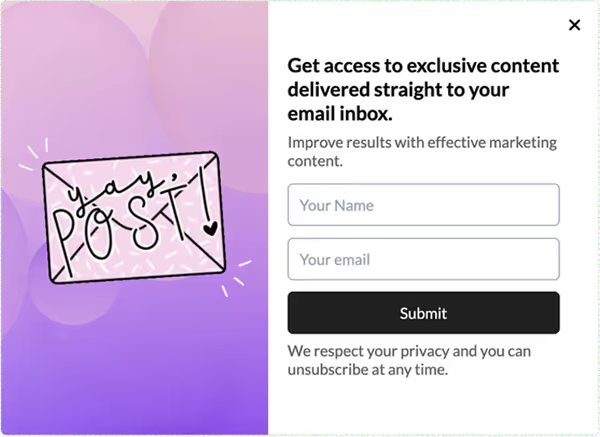The width and height of the screenshot is (600, 437).
Task: Click the "email inbox." line of the headline
Action: pyautogui.click(x=339, y=113)
